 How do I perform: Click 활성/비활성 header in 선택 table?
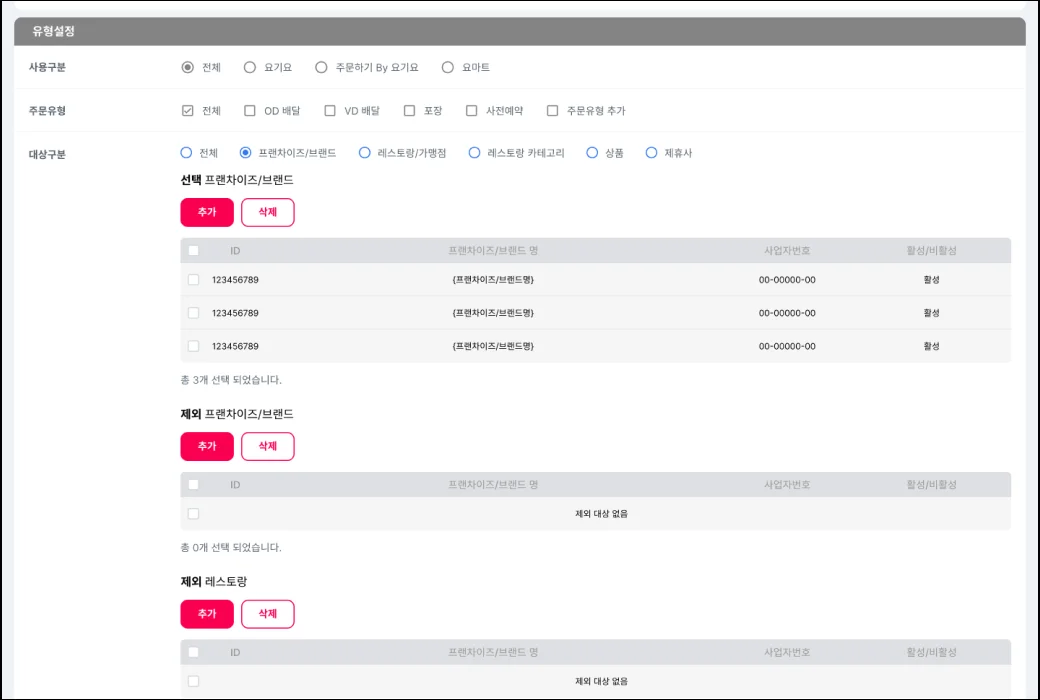[931, 251]
